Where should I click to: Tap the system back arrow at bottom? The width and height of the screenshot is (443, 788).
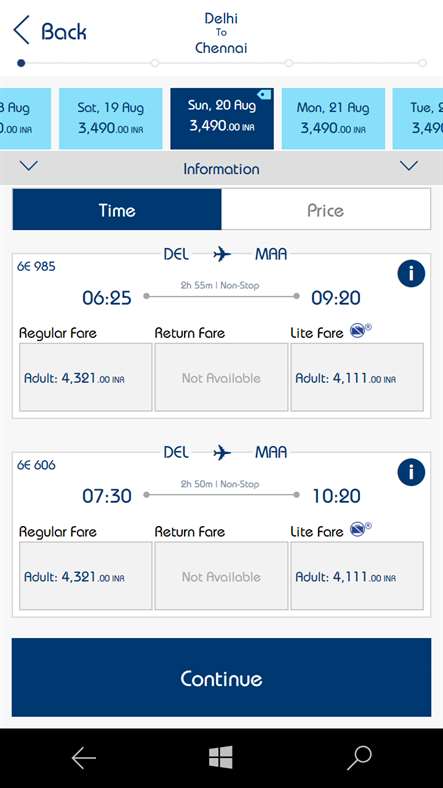[x=83, y=758]
